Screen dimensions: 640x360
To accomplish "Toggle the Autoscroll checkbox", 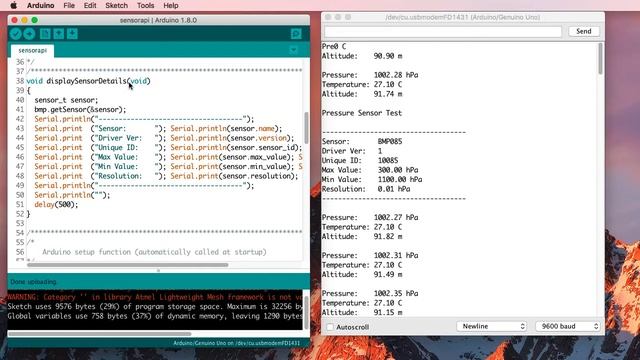I will coord(330,327).
